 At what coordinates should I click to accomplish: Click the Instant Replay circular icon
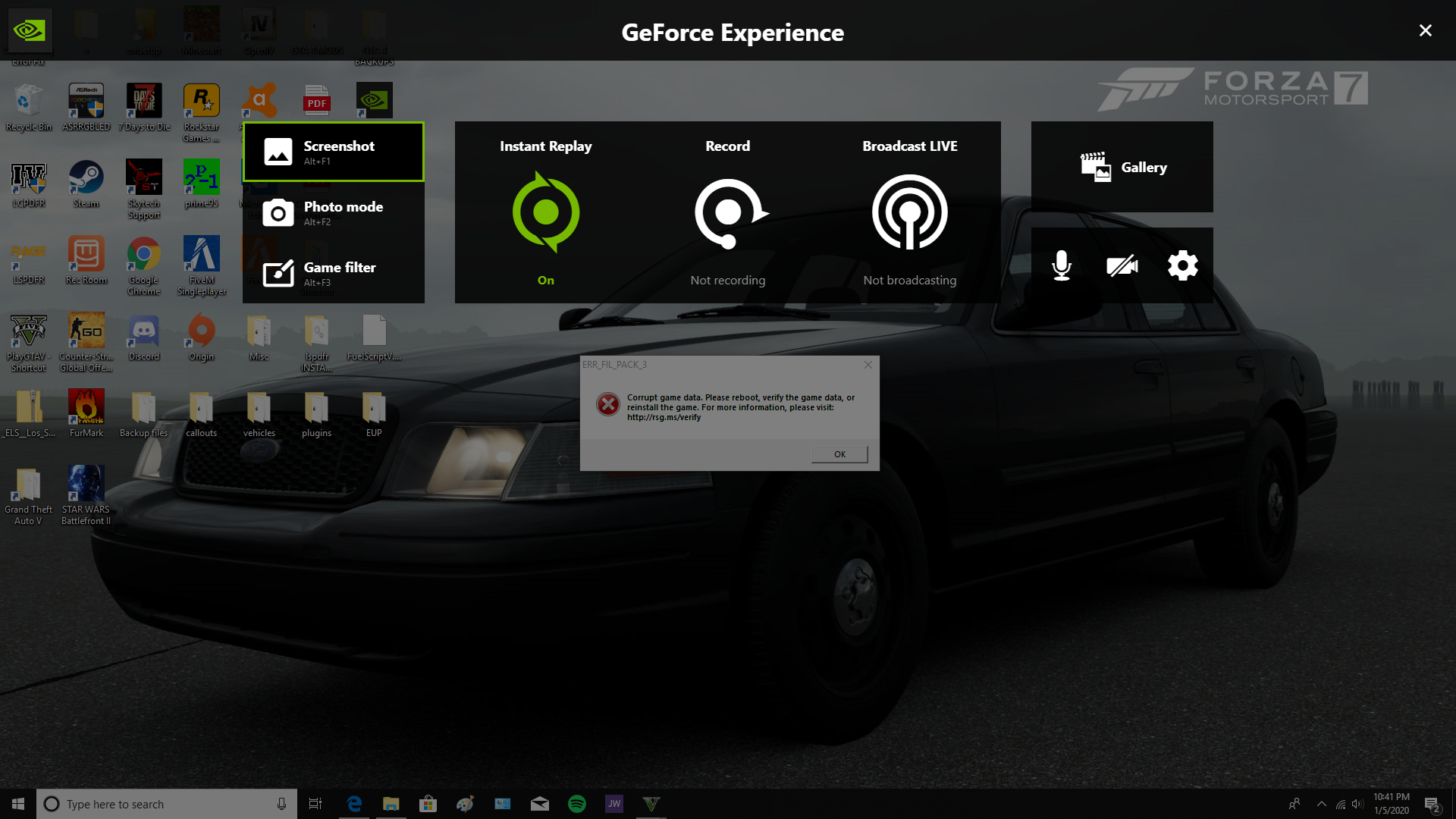pos(546,212)
